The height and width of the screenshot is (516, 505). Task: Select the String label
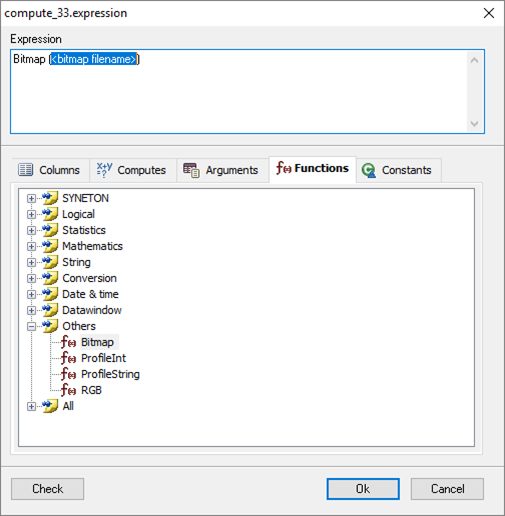tap(76, 262)
